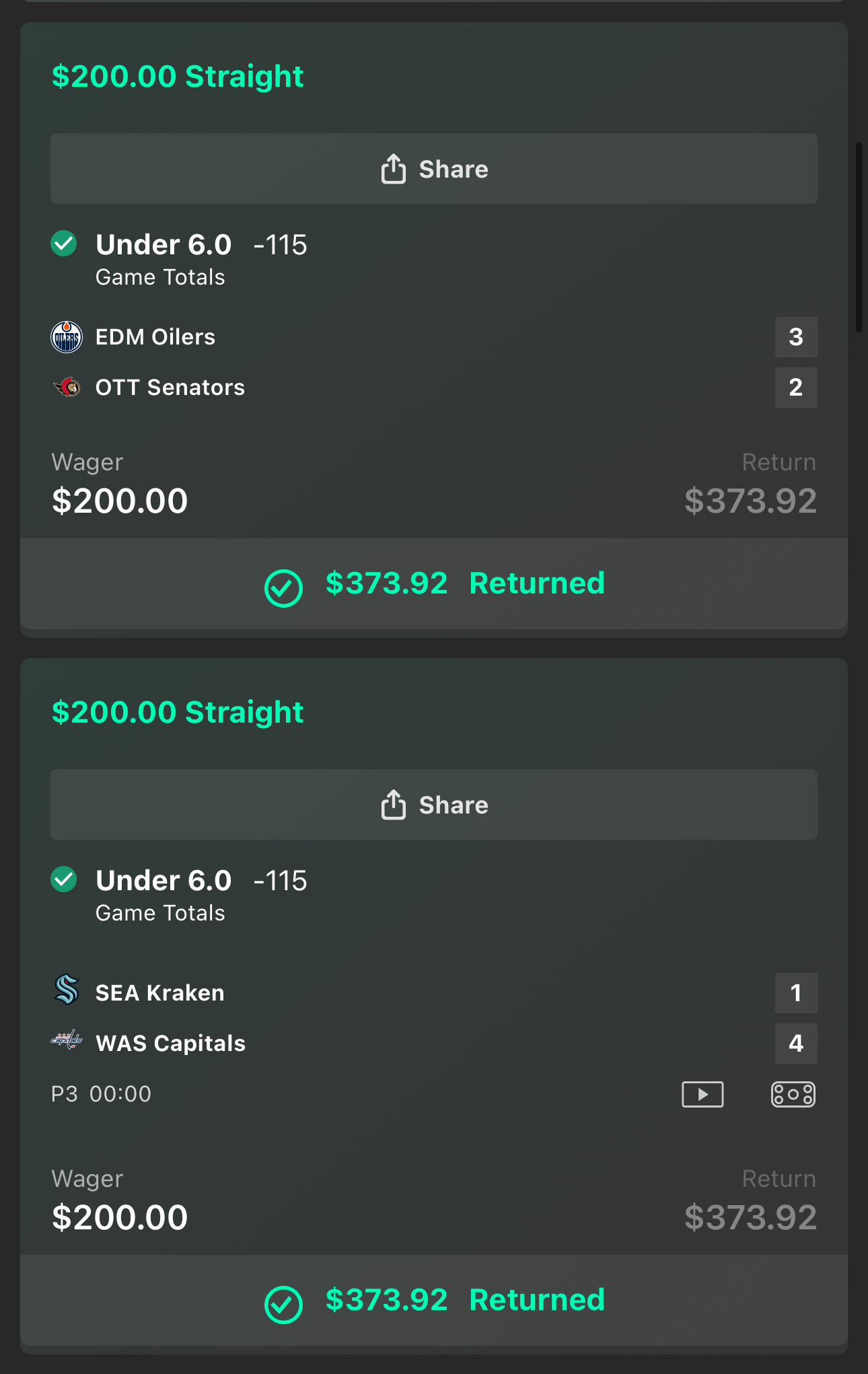The width and height of the screenshot is (868, 1374).
Task: Open the match tracker scoreboard icon
Action: (793, 1094)
